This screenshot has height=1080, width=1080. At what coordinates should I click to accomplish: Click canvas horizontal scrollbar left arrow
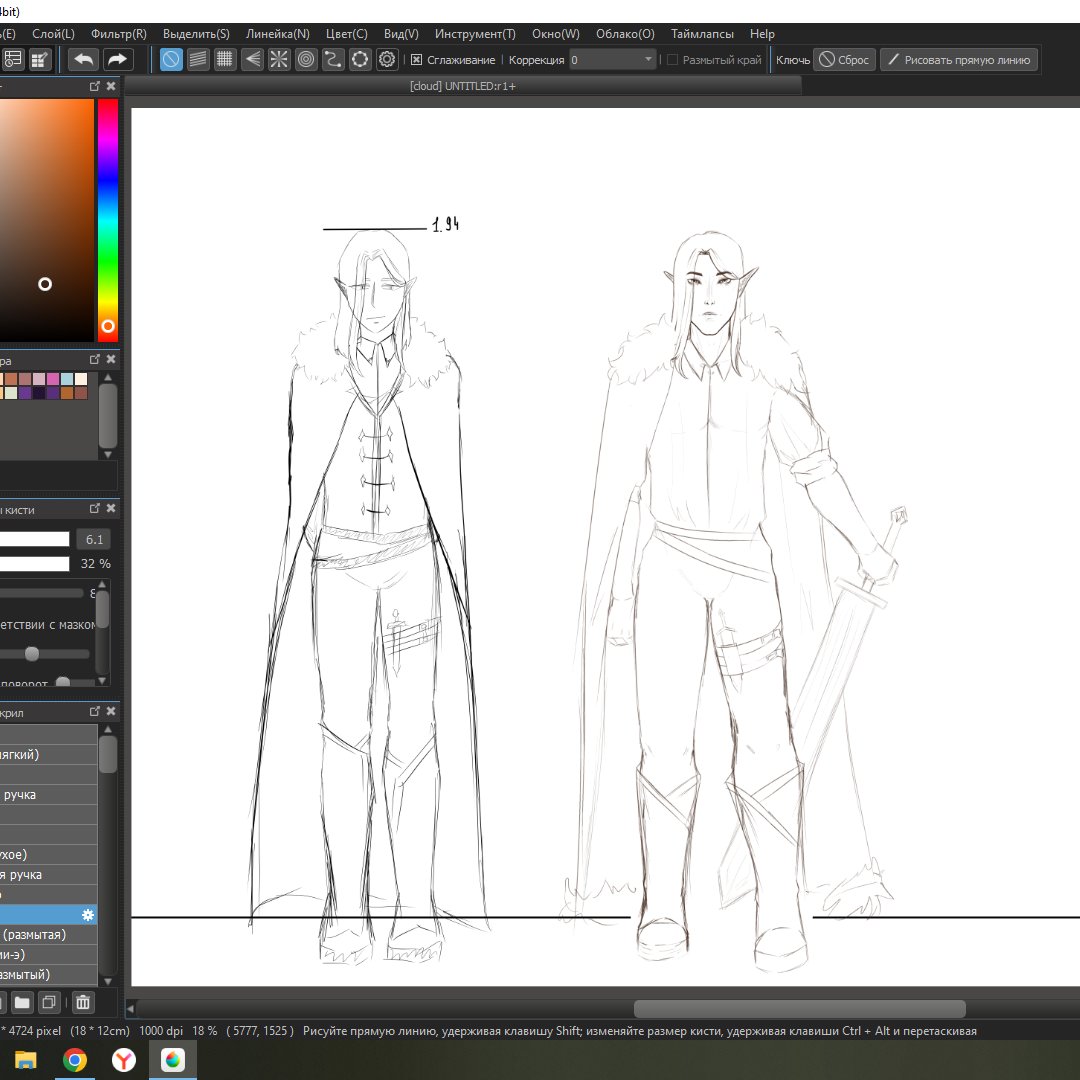click(x=131, y=1008)
